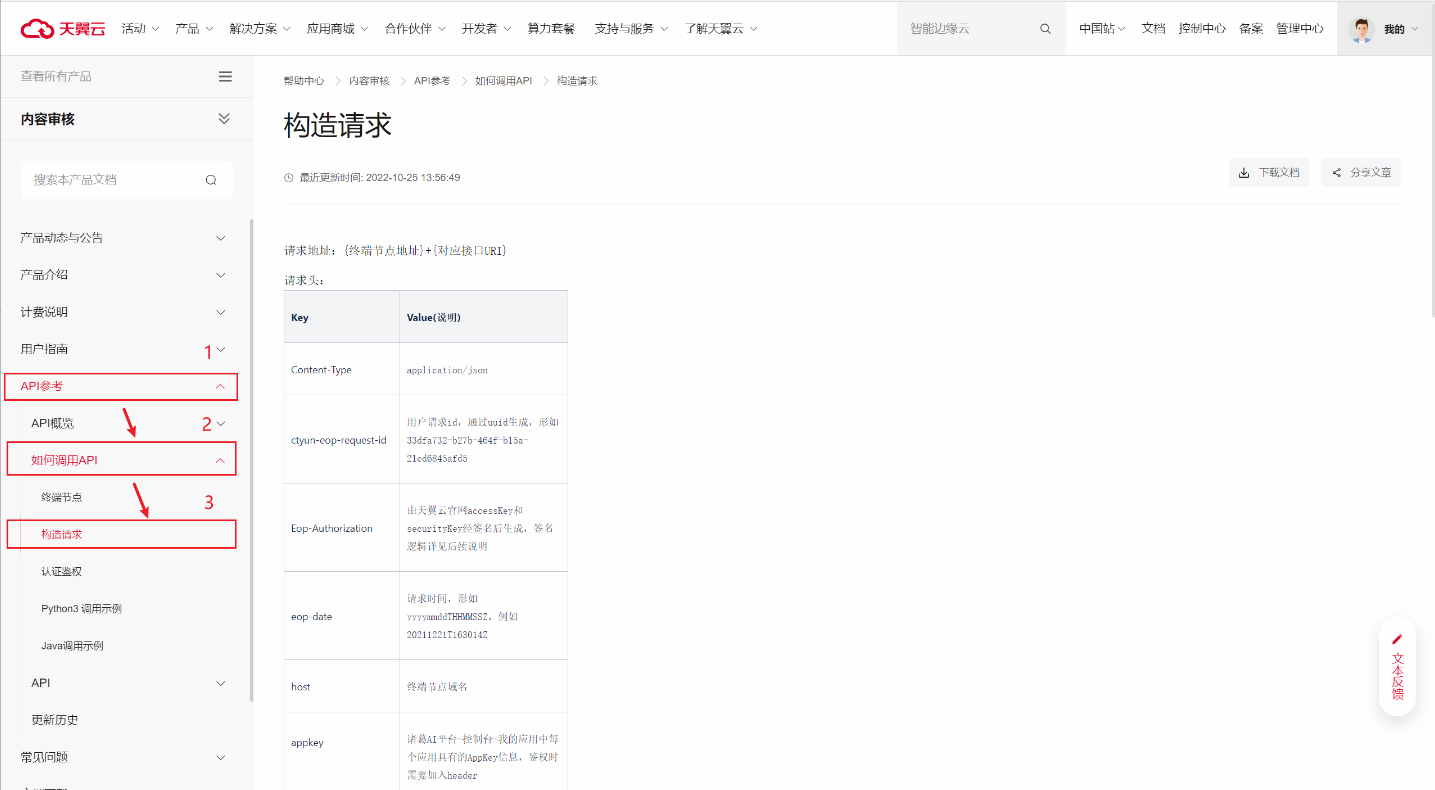Click the 天翼云 cloud logo
The image size is (1435, 790).
click(62, 28)
